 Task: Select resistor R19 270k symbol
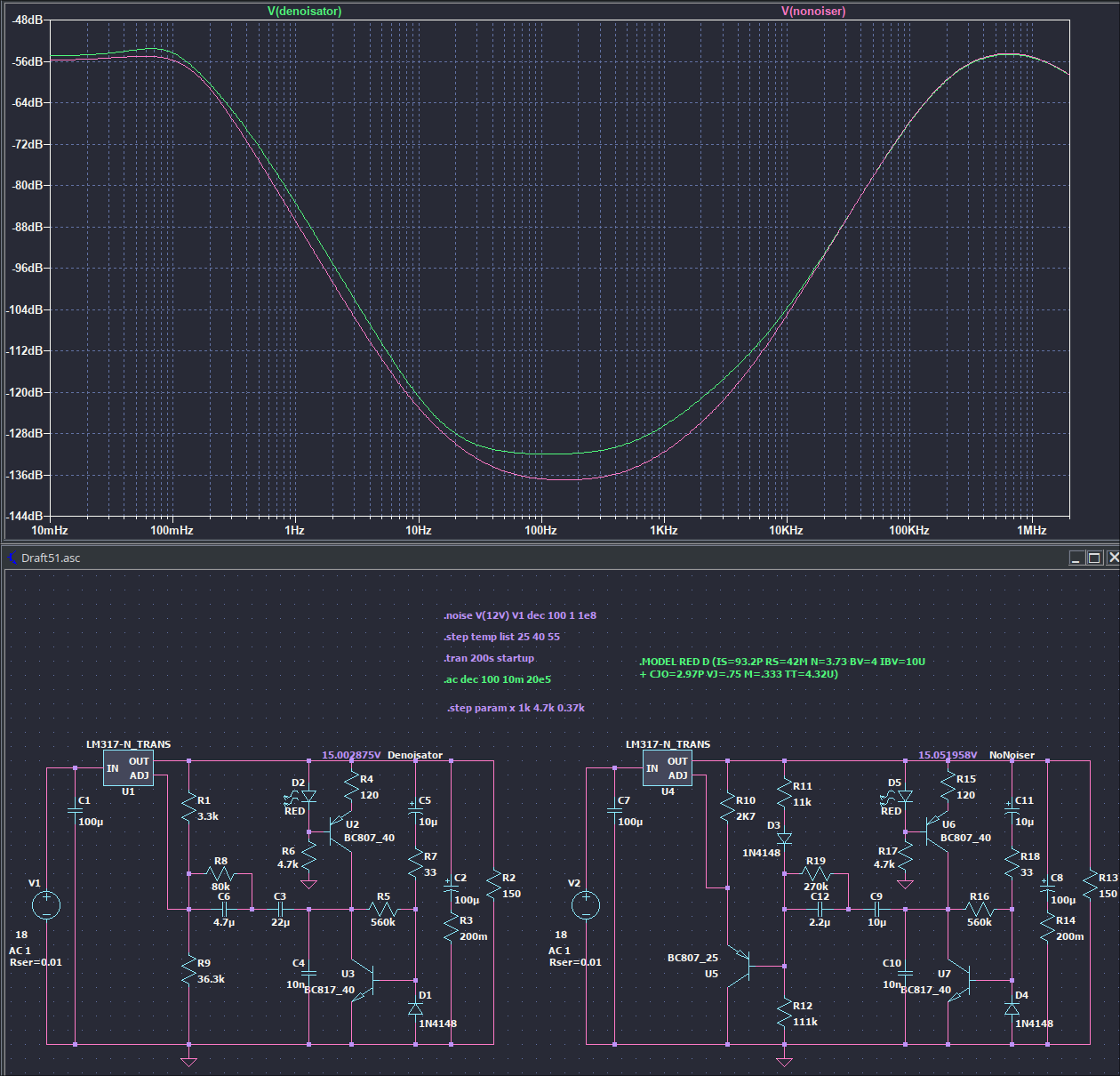[816, 873]
